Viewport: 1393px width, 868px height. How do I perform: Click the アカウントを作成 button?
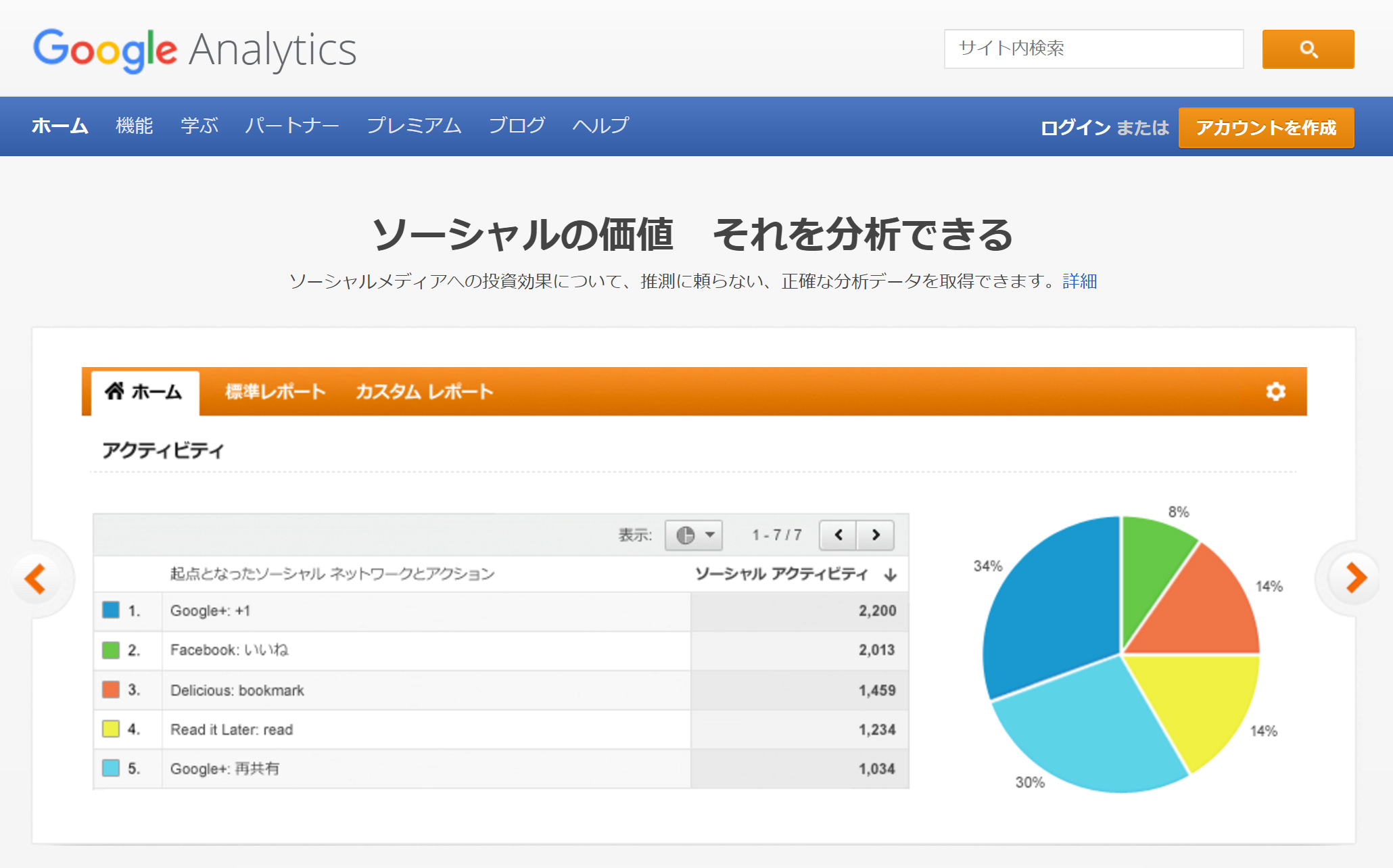point(1265,128)
